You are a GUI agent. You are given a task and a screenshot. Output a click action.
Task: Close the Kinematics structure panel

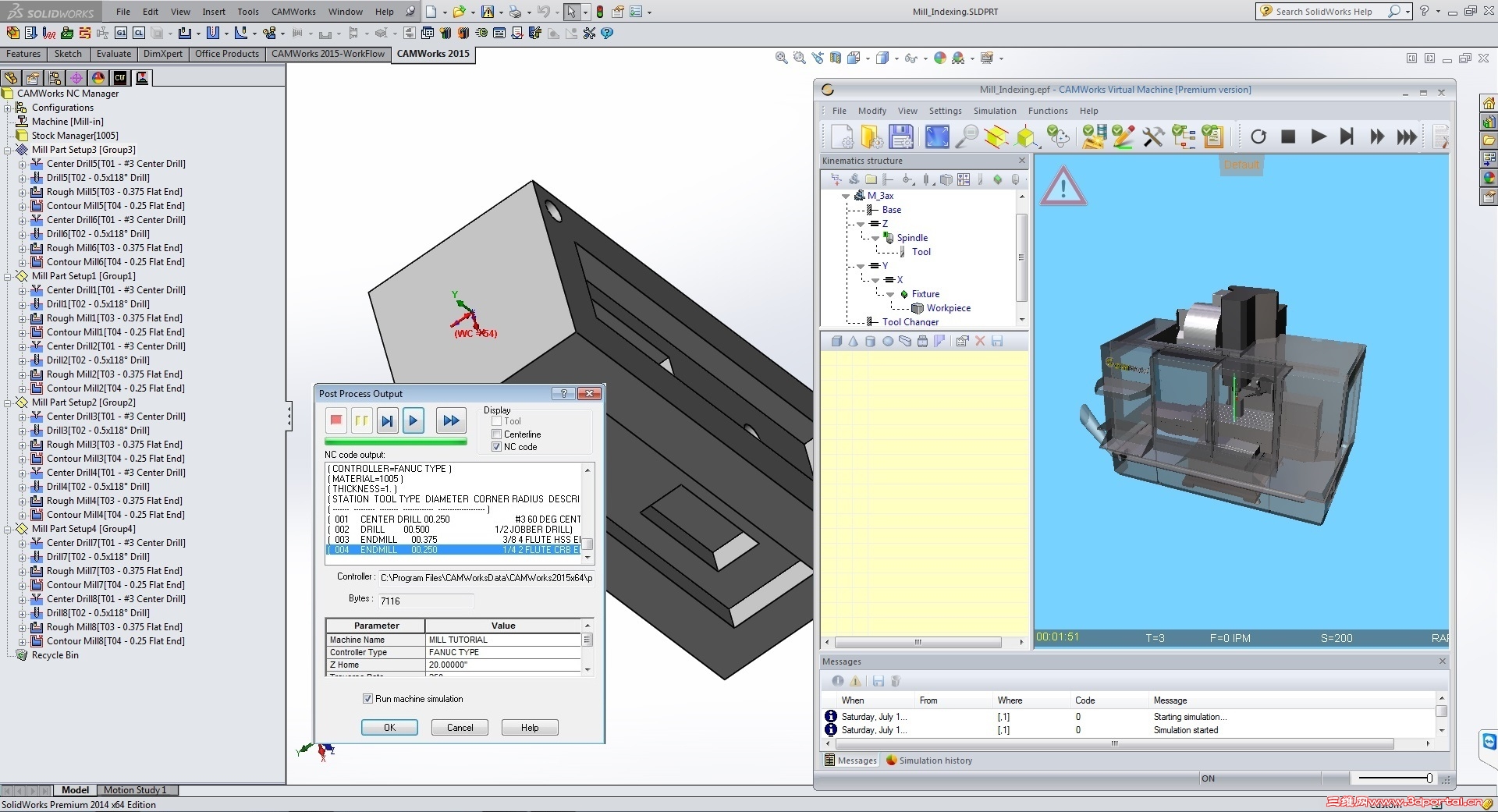pyautogui.click(x=1022, y=161)
